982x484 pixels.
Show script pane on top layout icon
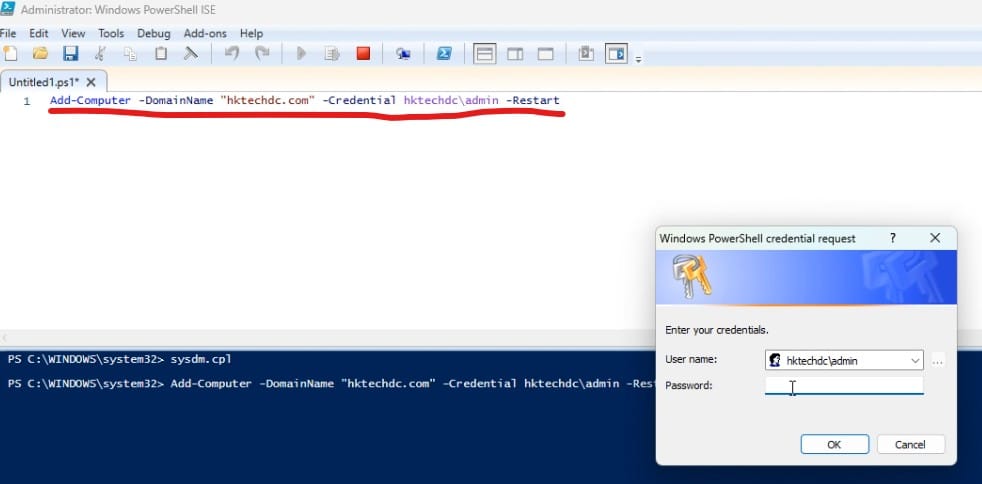coord(484,54)
